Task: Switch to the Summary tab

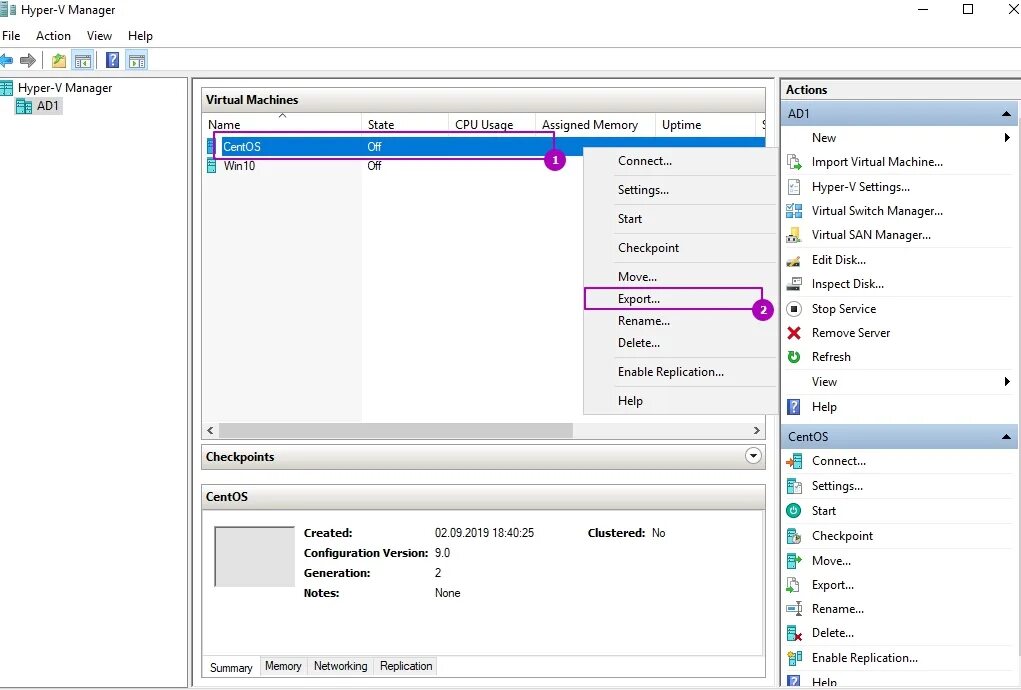Action: click(231, 667)
